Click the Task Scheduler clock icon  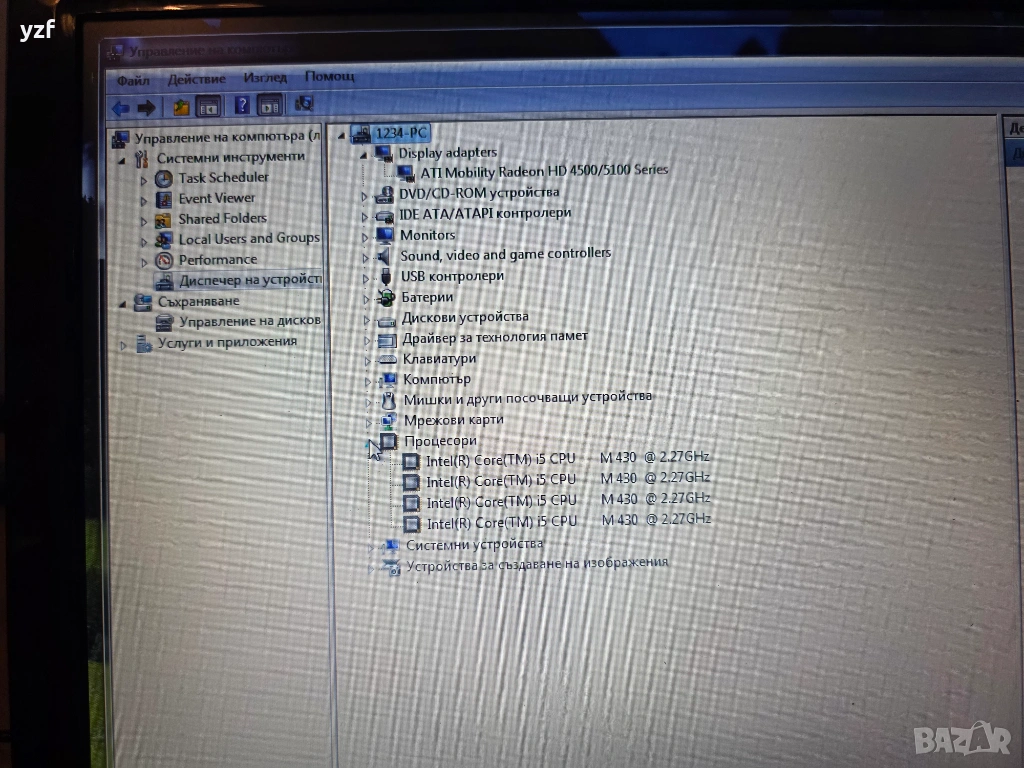click(163, 178)
